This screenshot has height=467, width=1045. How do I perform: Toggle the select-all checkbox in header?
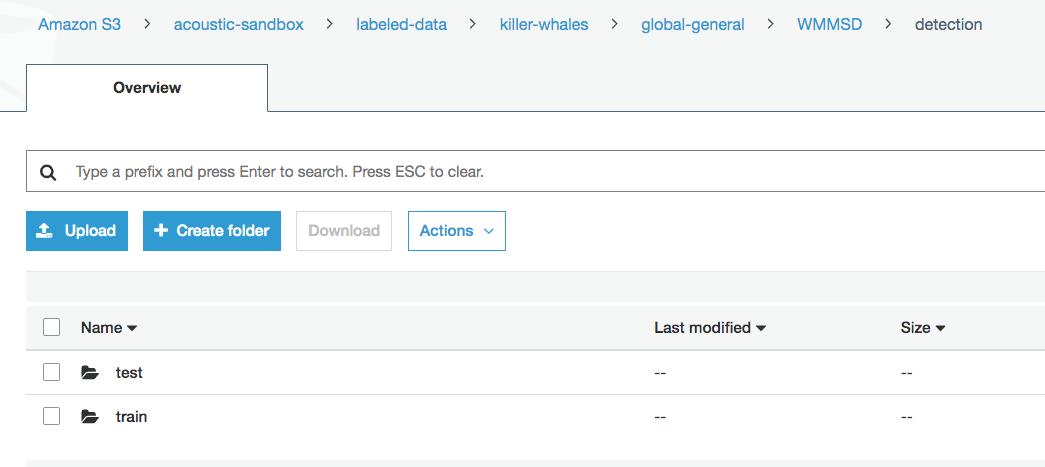[51, 327]
